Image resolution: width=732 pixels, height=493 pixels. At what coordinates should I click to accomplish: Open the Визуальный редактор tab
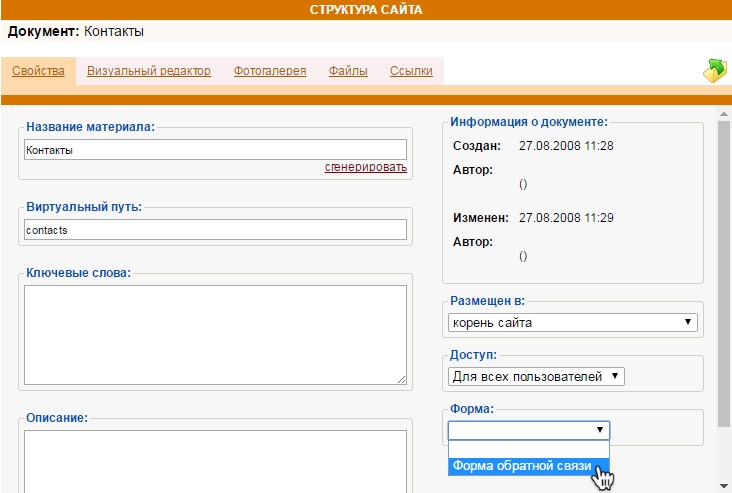[x=149, y=71]
